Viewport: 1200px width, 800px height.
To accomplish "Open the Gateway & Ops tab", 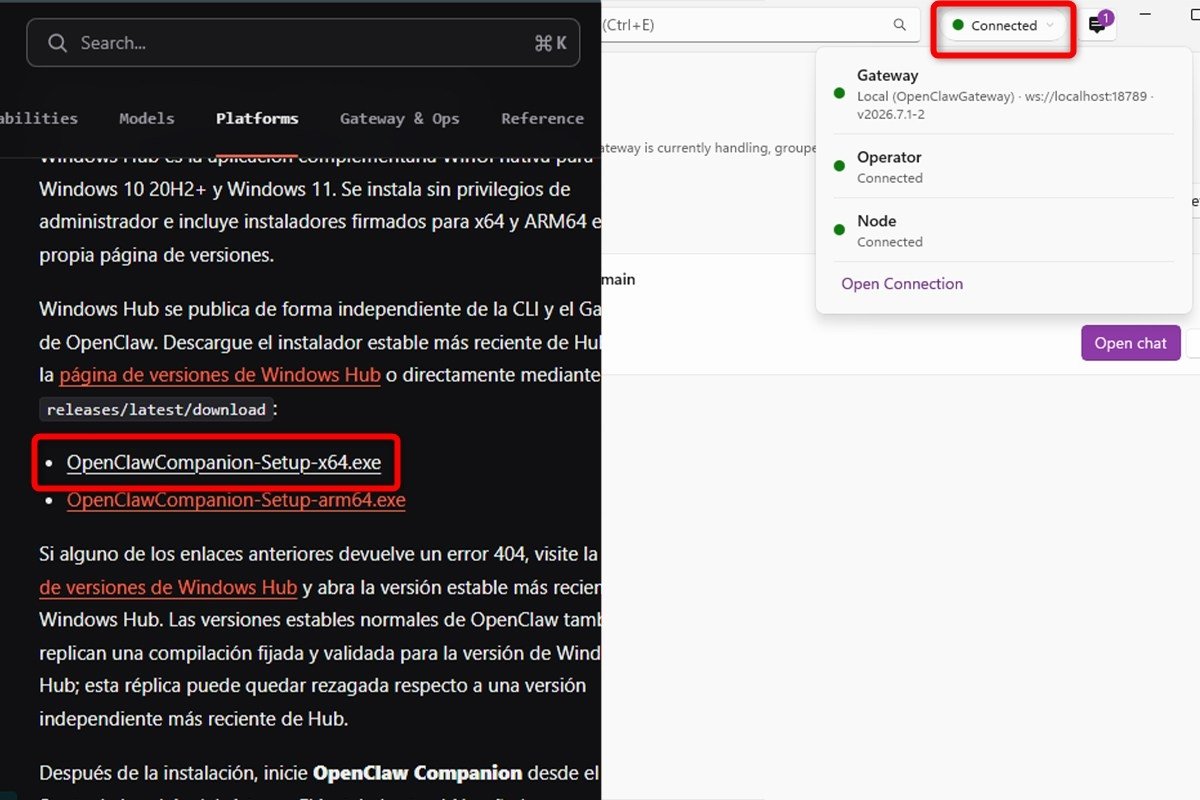I will [x=400, y=118].
